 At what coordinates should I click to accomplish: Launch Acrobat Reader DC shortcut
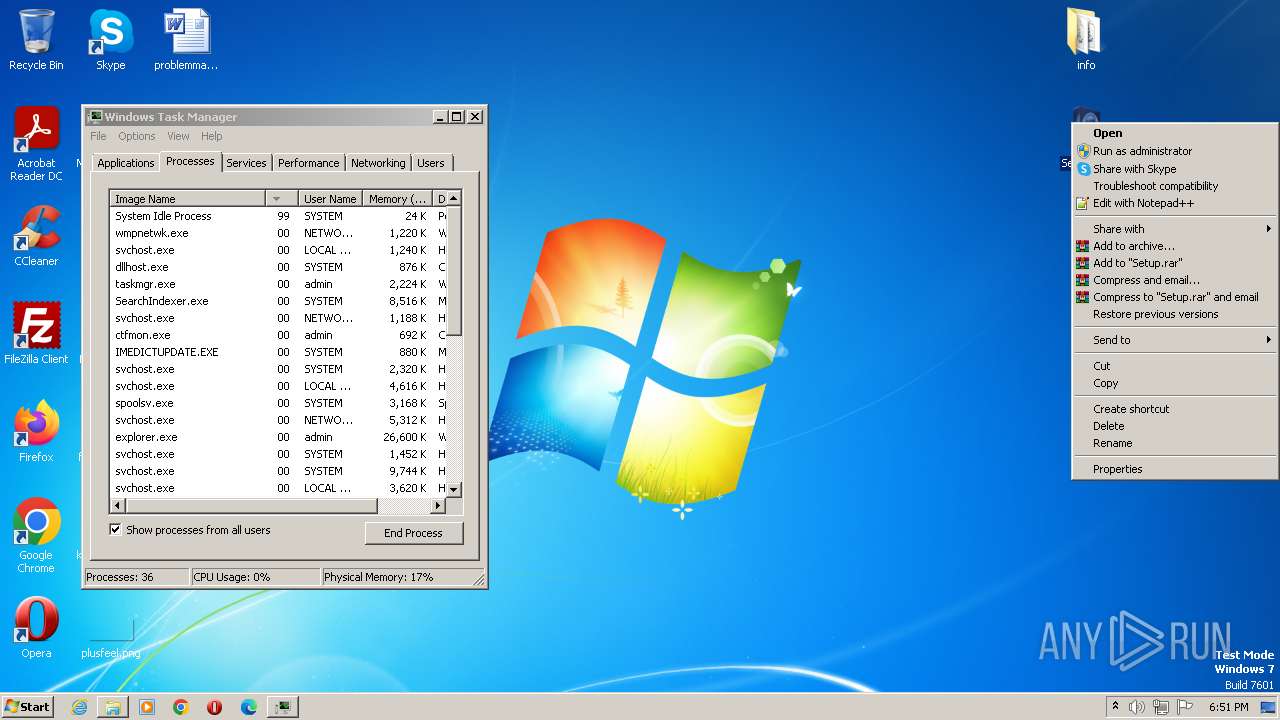(x=36, y=144)
